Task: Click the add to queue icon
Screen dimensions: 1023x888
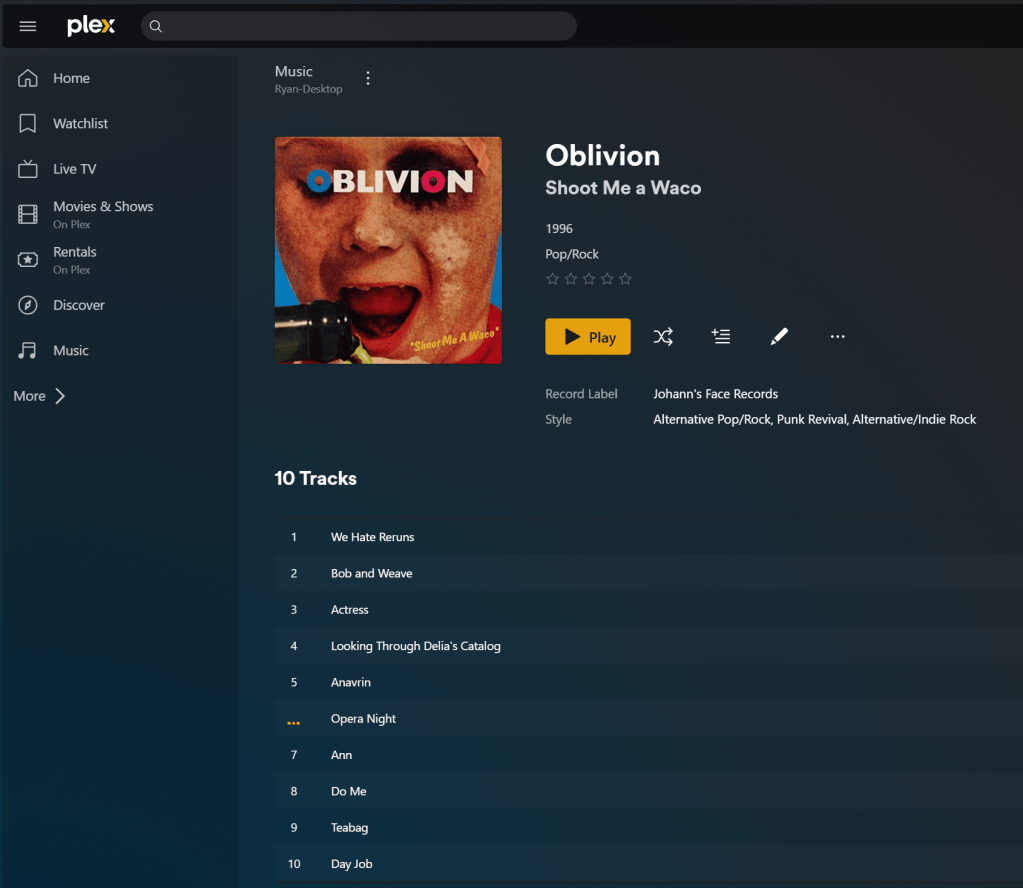Action: point(721,337)
